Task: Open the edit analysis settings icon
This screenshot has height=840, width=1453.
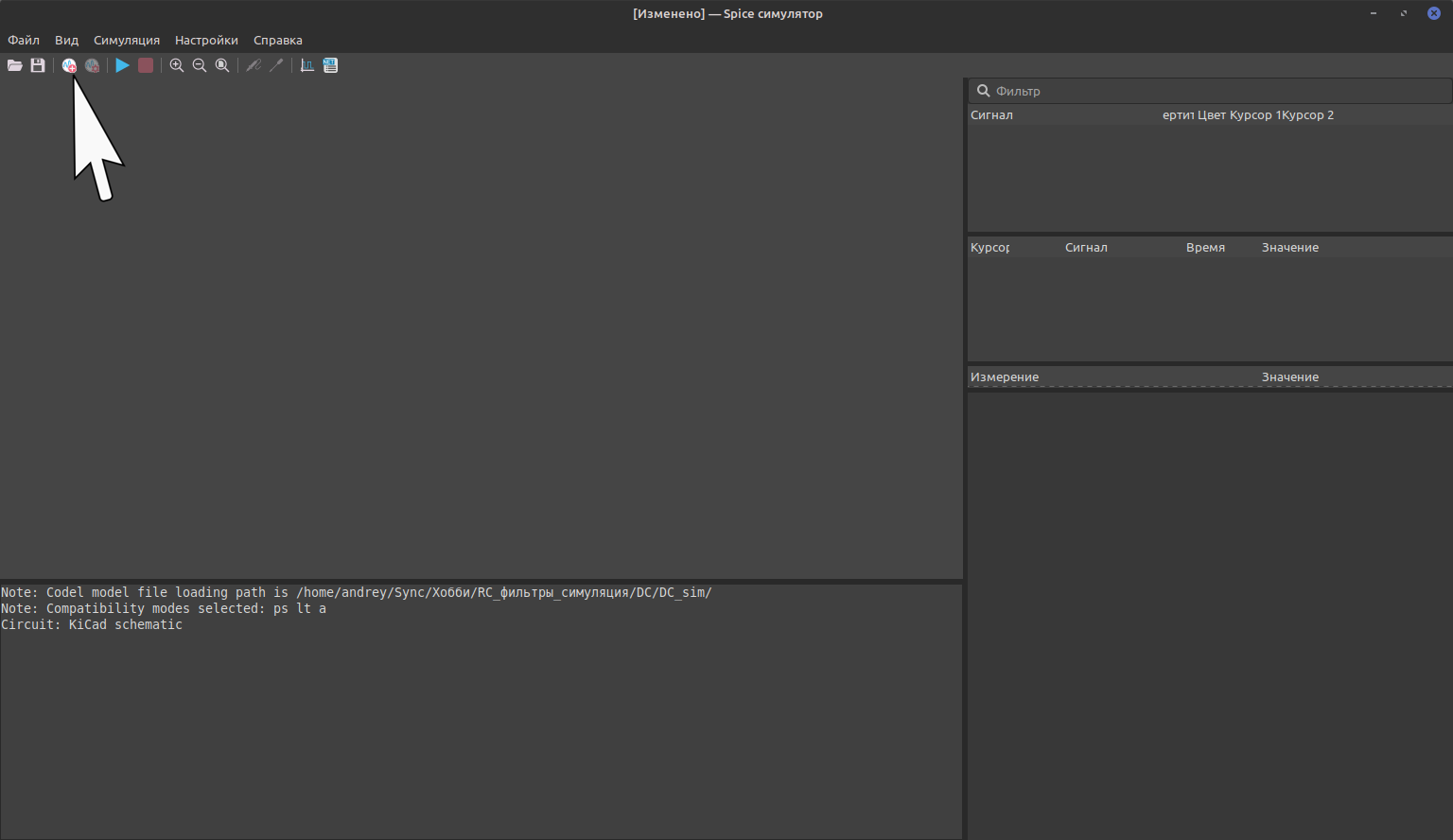Action: 92,65
